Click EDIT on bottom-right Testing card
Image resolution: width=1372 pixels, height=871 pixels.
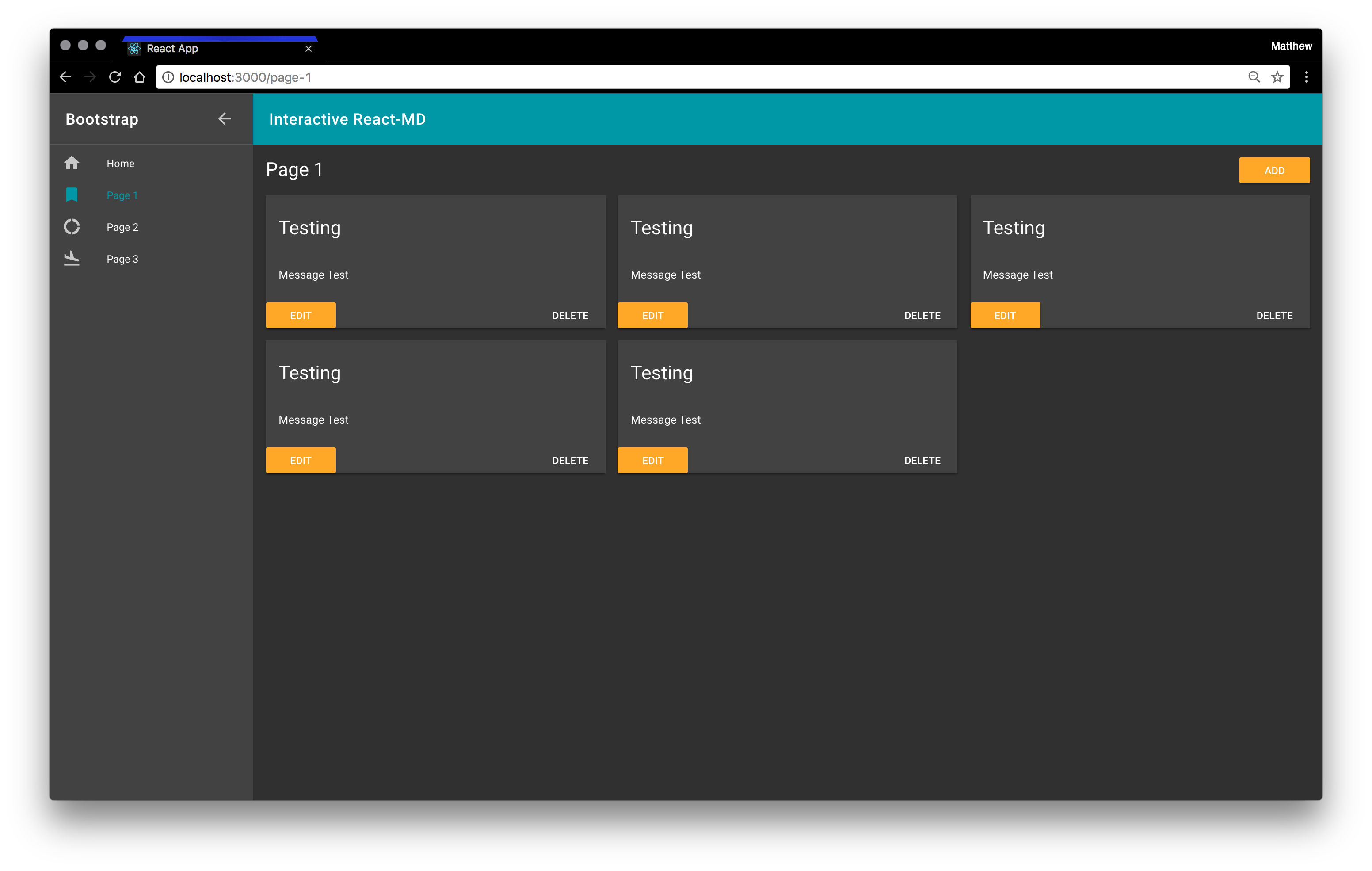652,460
